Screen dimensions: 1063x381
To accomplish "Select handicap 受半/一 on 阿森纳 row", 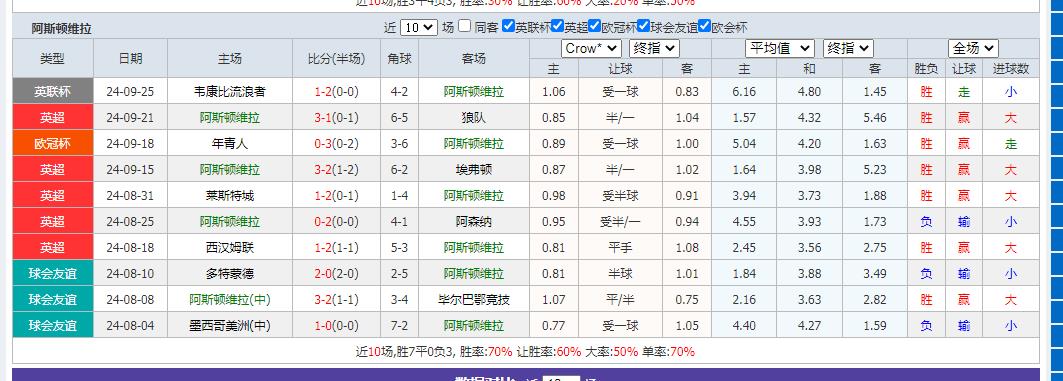I will pos(620,222).
